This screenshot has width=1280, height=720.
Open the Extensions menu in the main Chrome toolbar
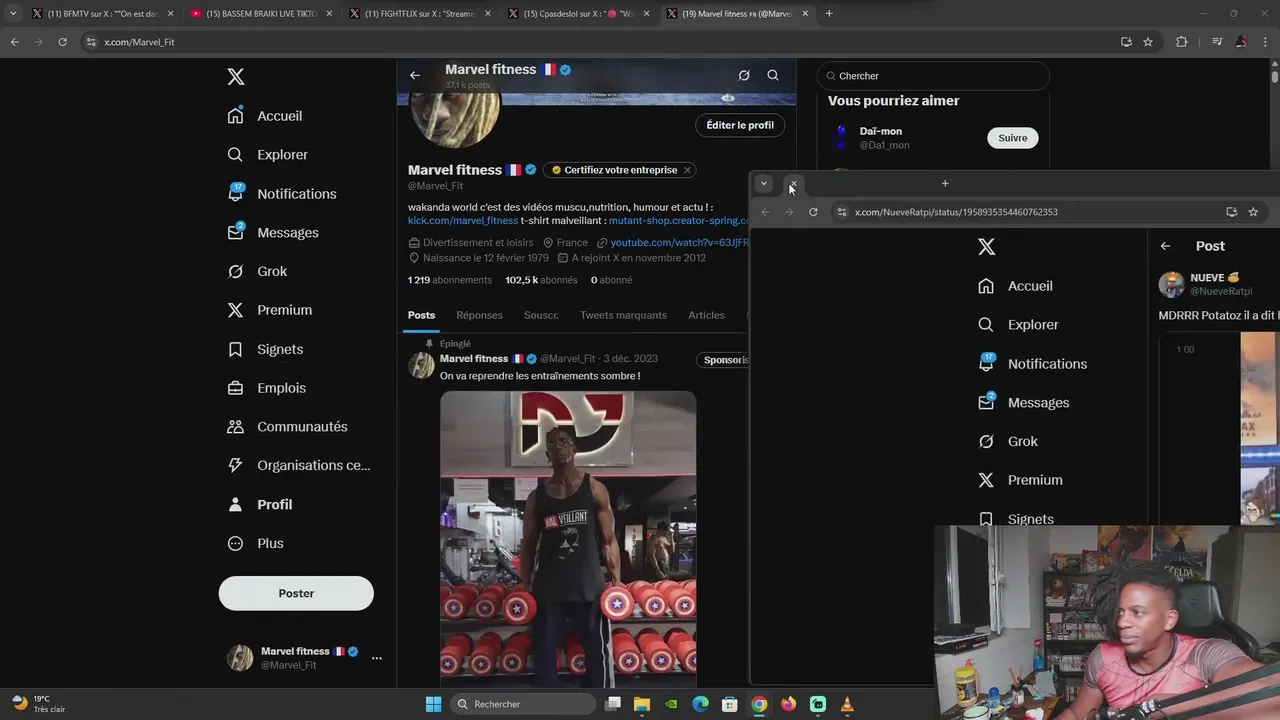pyautogui.click(x=1182, y=42)
